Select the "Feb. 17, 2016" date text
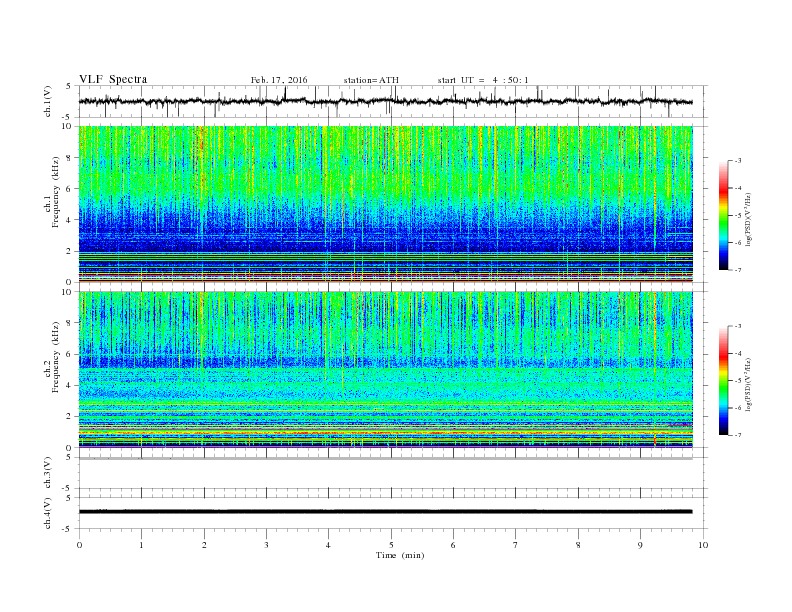The image size is (792, 612). [279, 80]
